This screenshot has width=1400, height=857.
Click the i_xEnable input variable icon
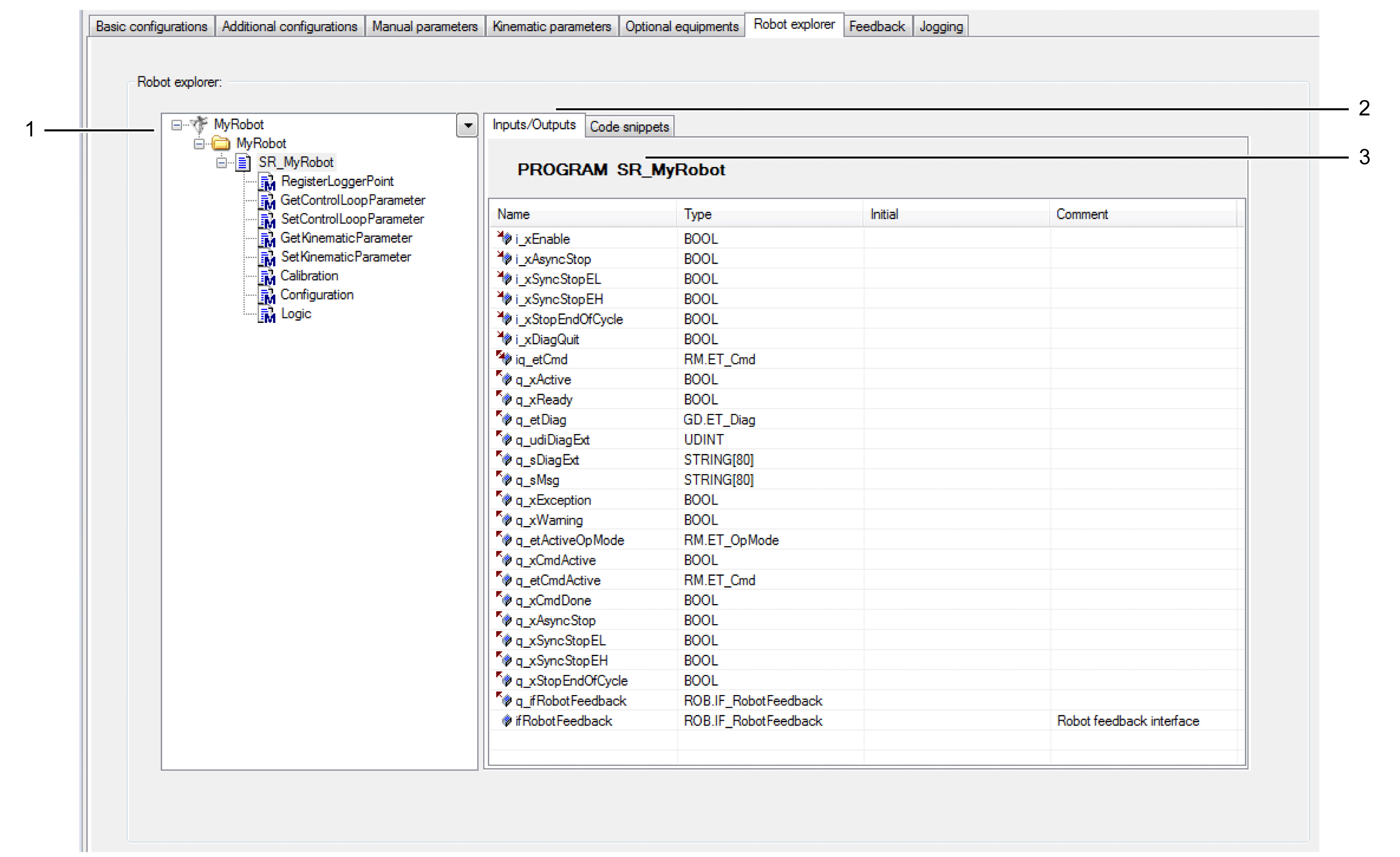pos(504,238)
